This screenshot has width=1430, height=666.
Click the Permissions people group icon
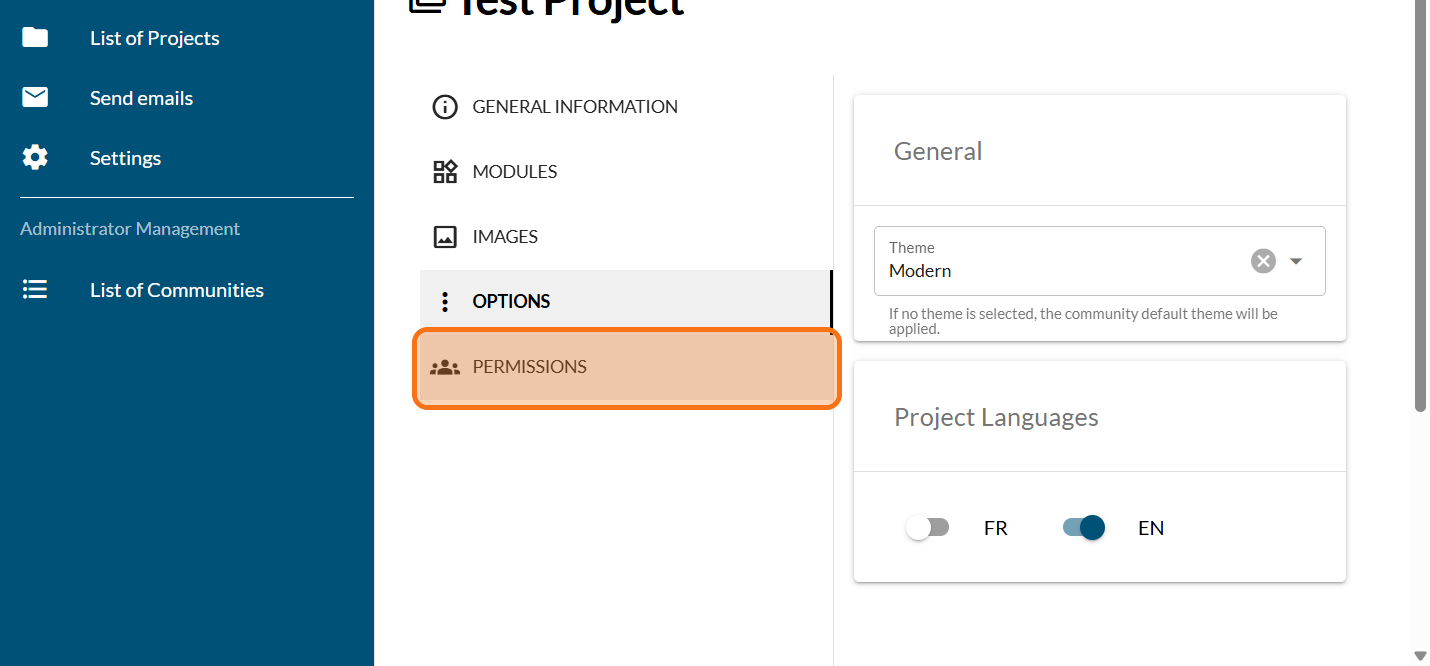coord(444,367)
